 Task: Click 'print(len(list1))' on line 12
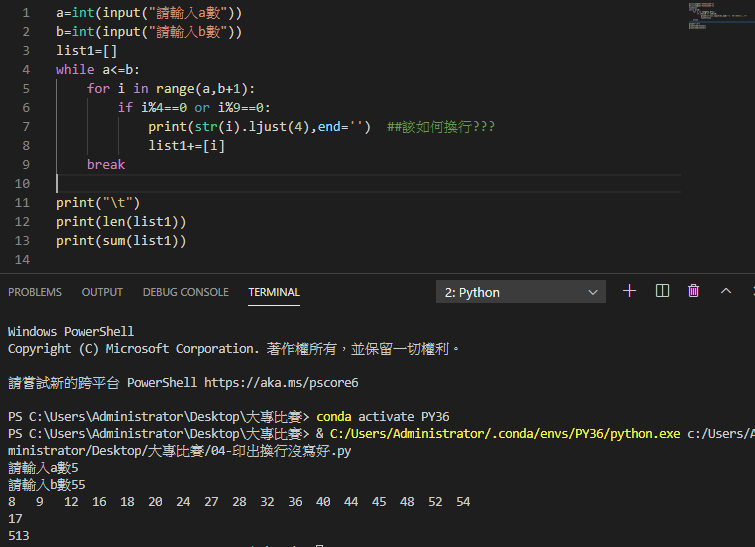click(121, 221)
